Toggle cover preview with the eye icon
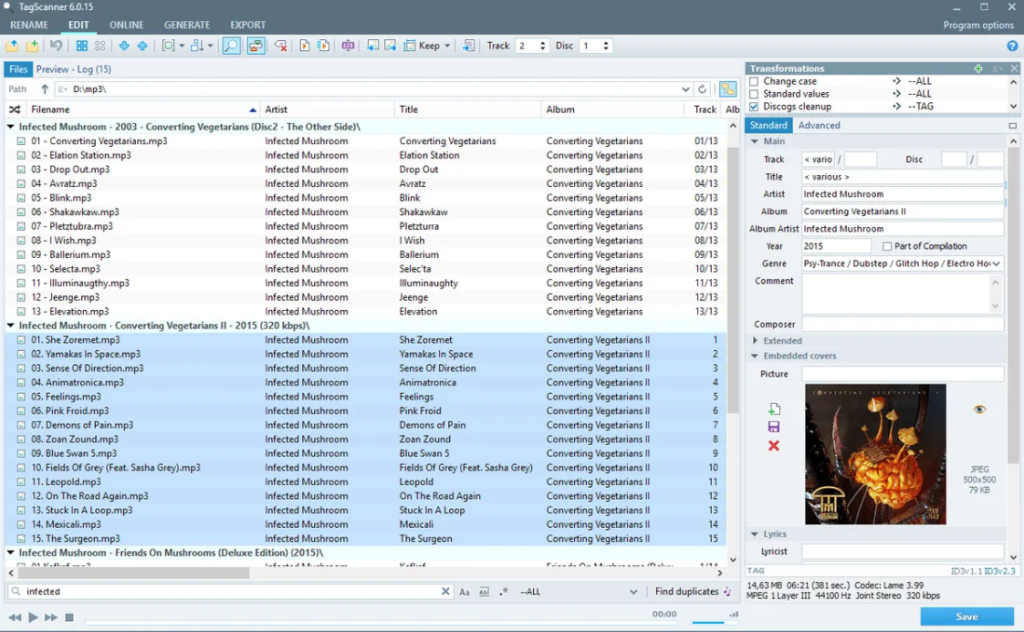This screenshot has height=632, width=1024. [980, 409]
